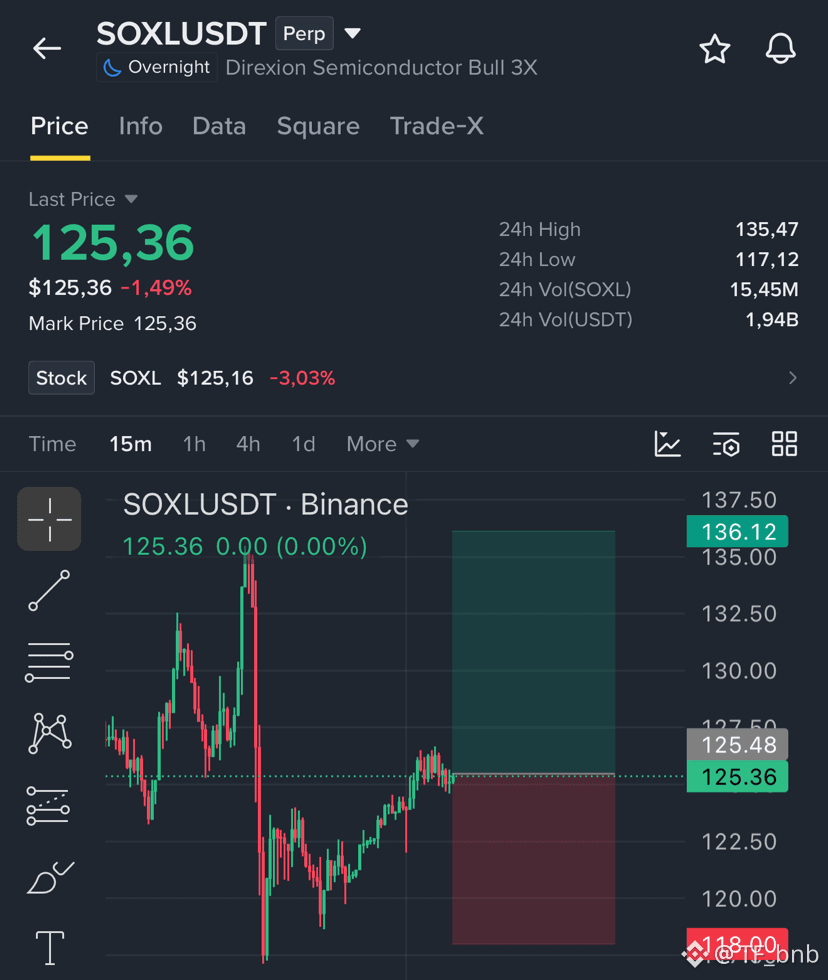Open price alerts with the bell icon

tap(781, 48)
